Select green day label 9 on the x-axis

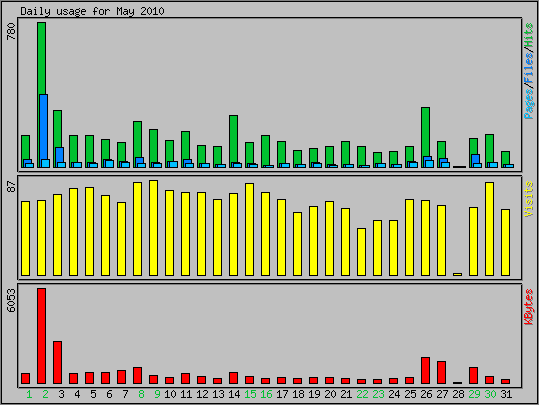157,394
